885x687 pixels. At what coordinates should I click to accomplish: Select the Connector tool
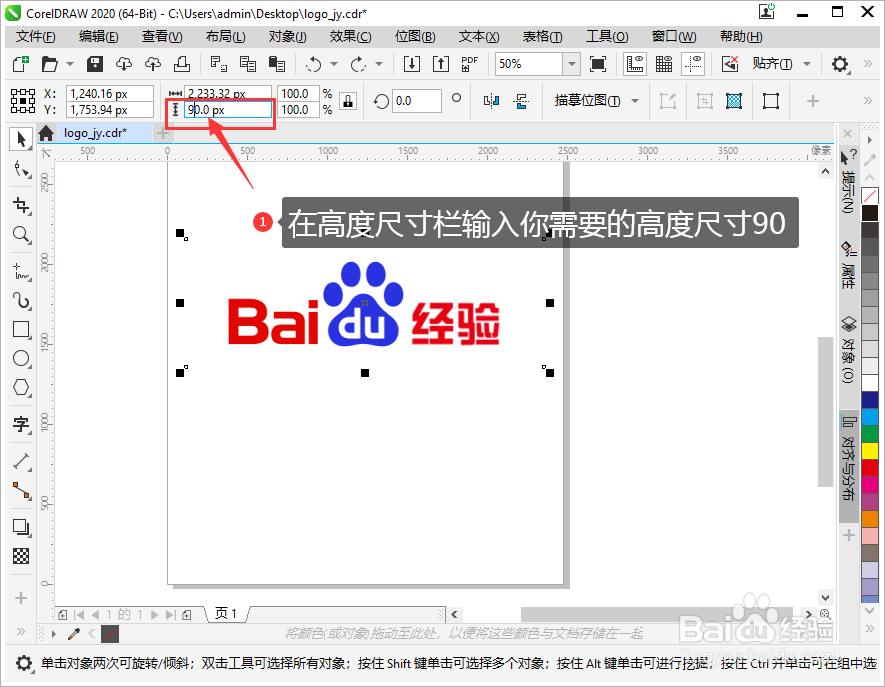coord(21,491)
